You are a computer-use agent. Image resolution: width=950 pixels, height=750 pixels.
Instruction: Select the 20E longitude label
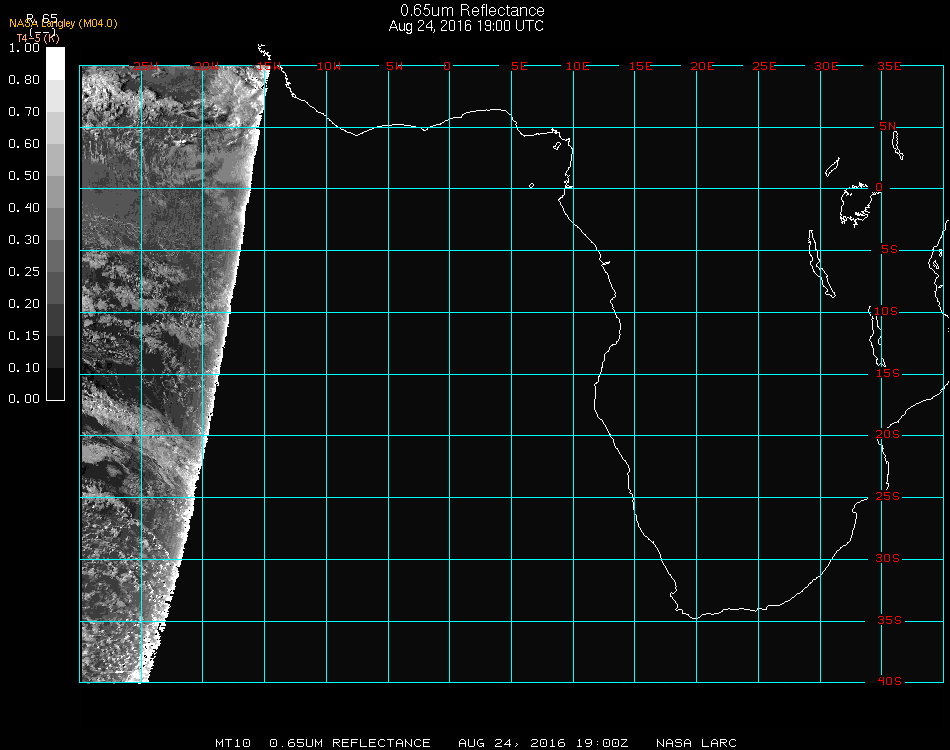coord(703,66)
